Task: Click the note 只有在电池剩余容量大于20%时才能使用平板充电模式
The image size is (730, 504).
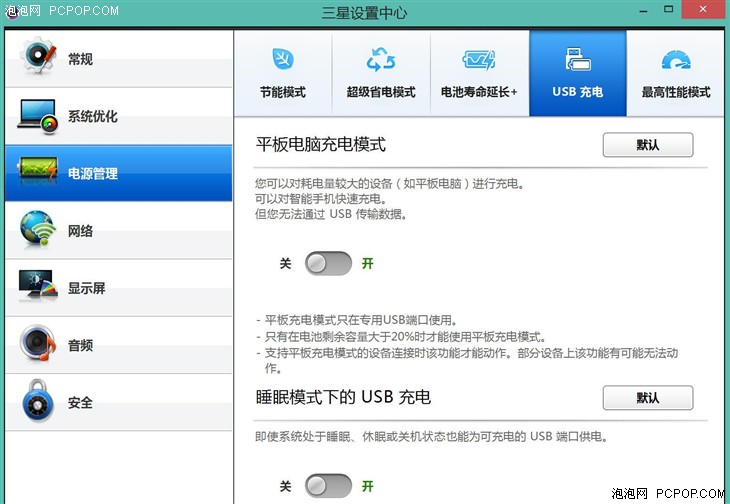Action: tap(405, 336)
